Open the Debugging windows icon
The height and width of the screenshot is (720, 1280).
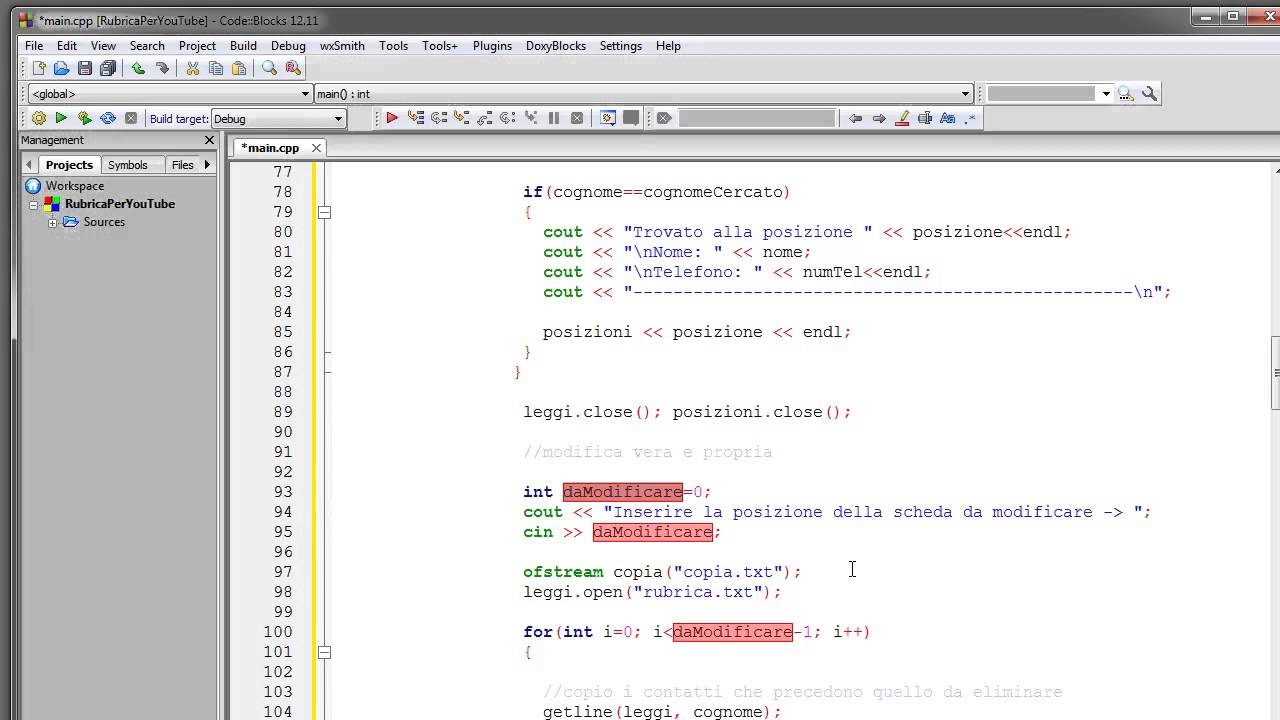[607, 118]
